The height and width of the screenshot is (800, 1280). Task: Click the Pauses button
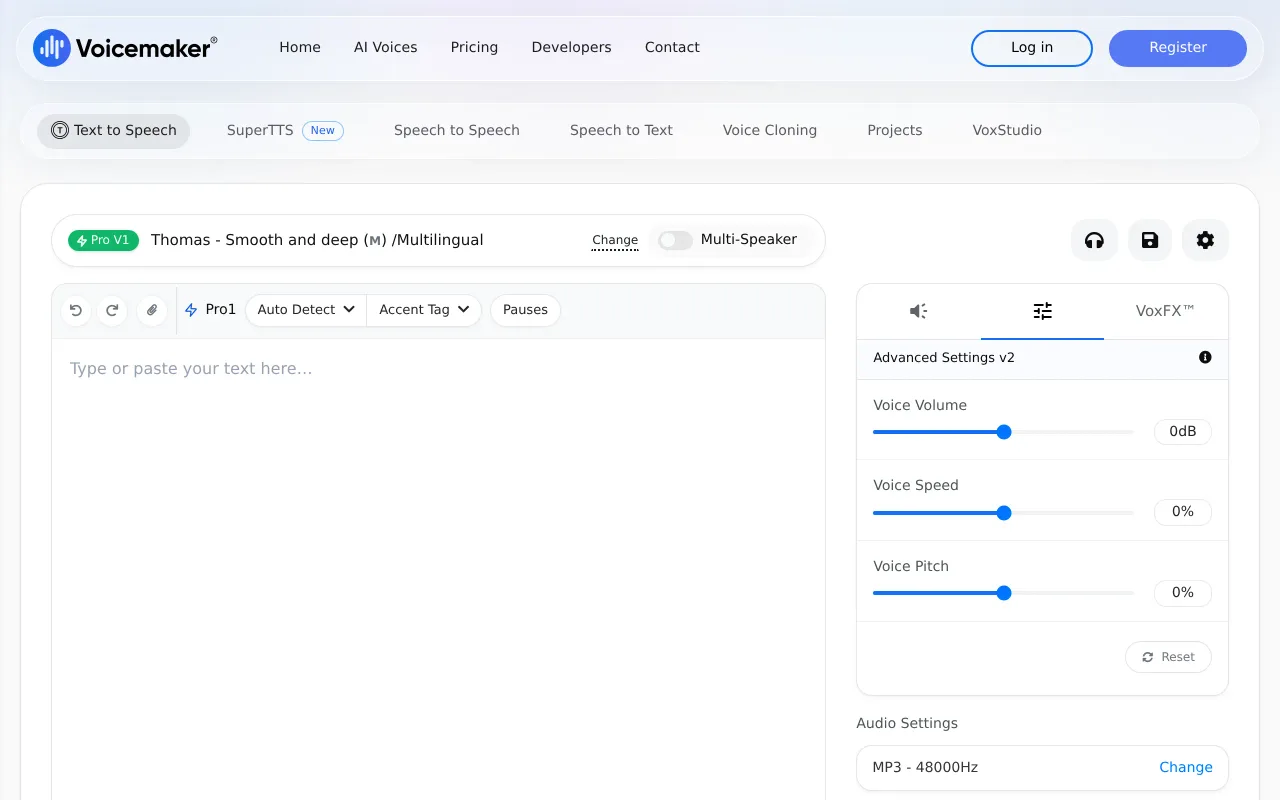pos(525,310)
